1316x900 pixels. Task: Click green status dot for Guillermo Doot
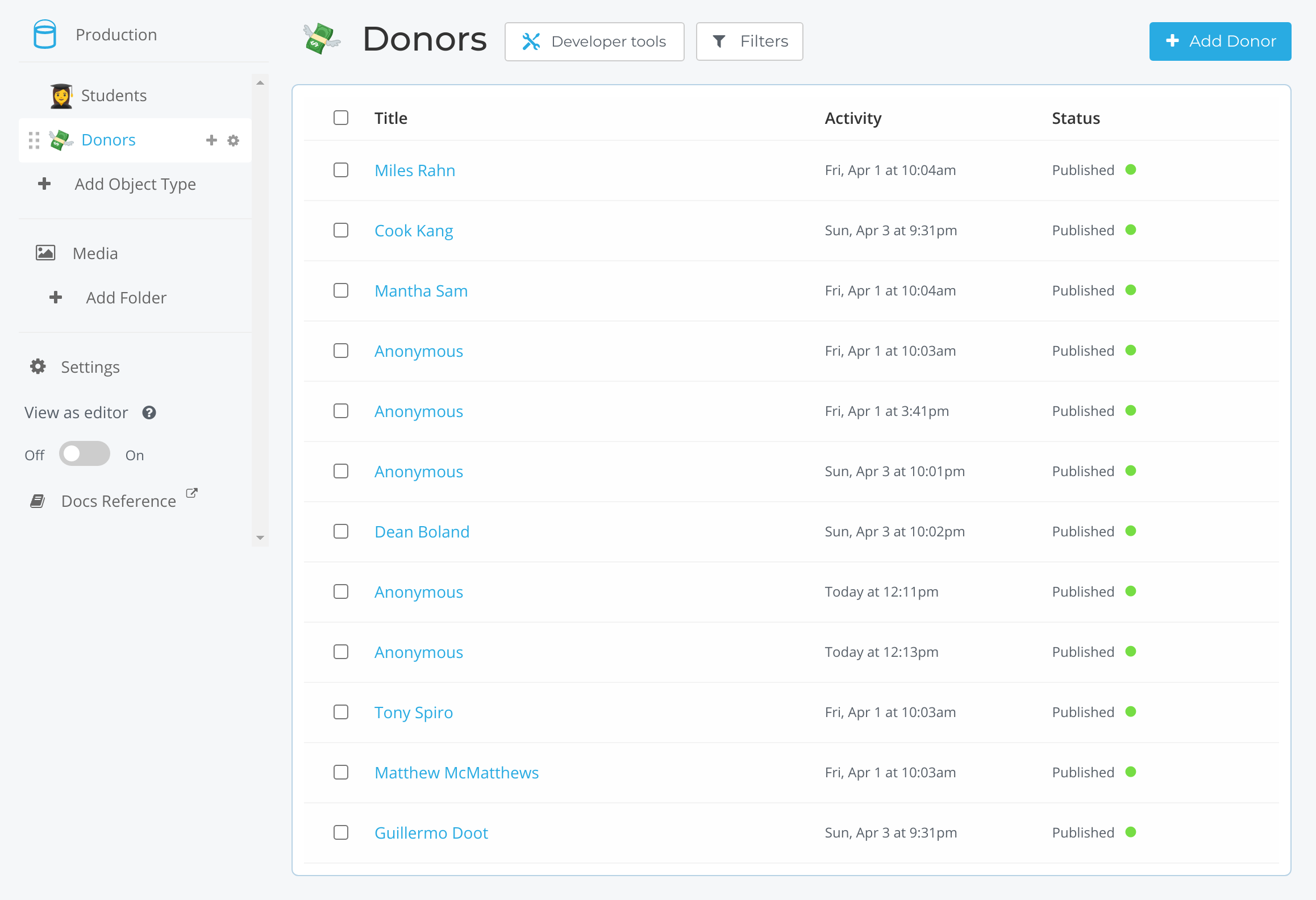1131,832
